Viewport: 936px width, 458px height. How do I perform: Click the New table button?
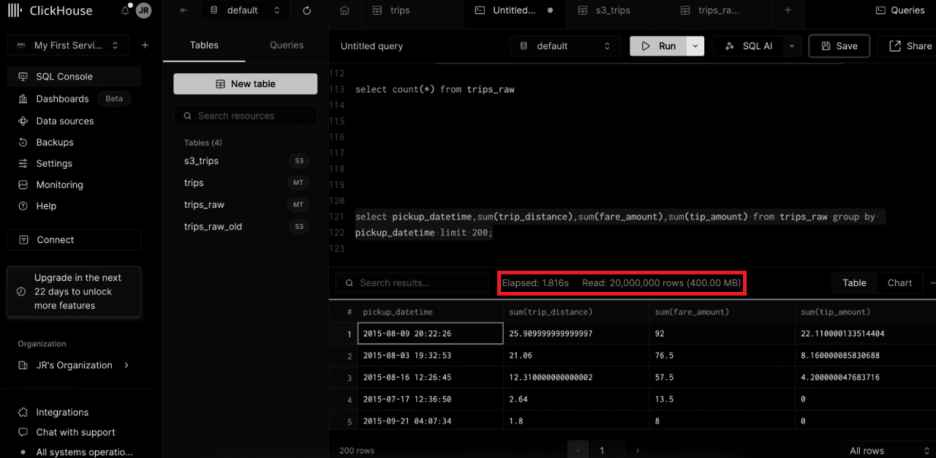245,84
